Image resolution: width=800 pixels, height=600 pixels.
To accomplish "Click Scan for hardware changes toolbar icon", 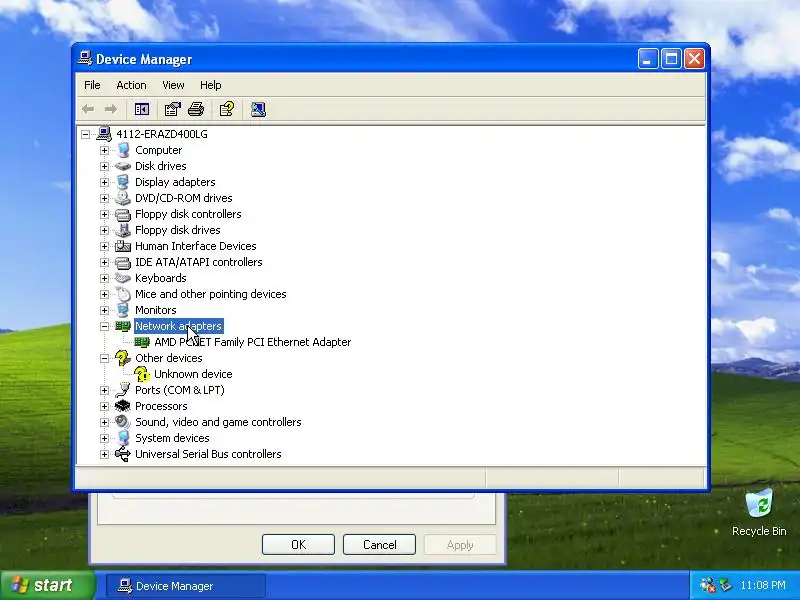I will (258, 109).
